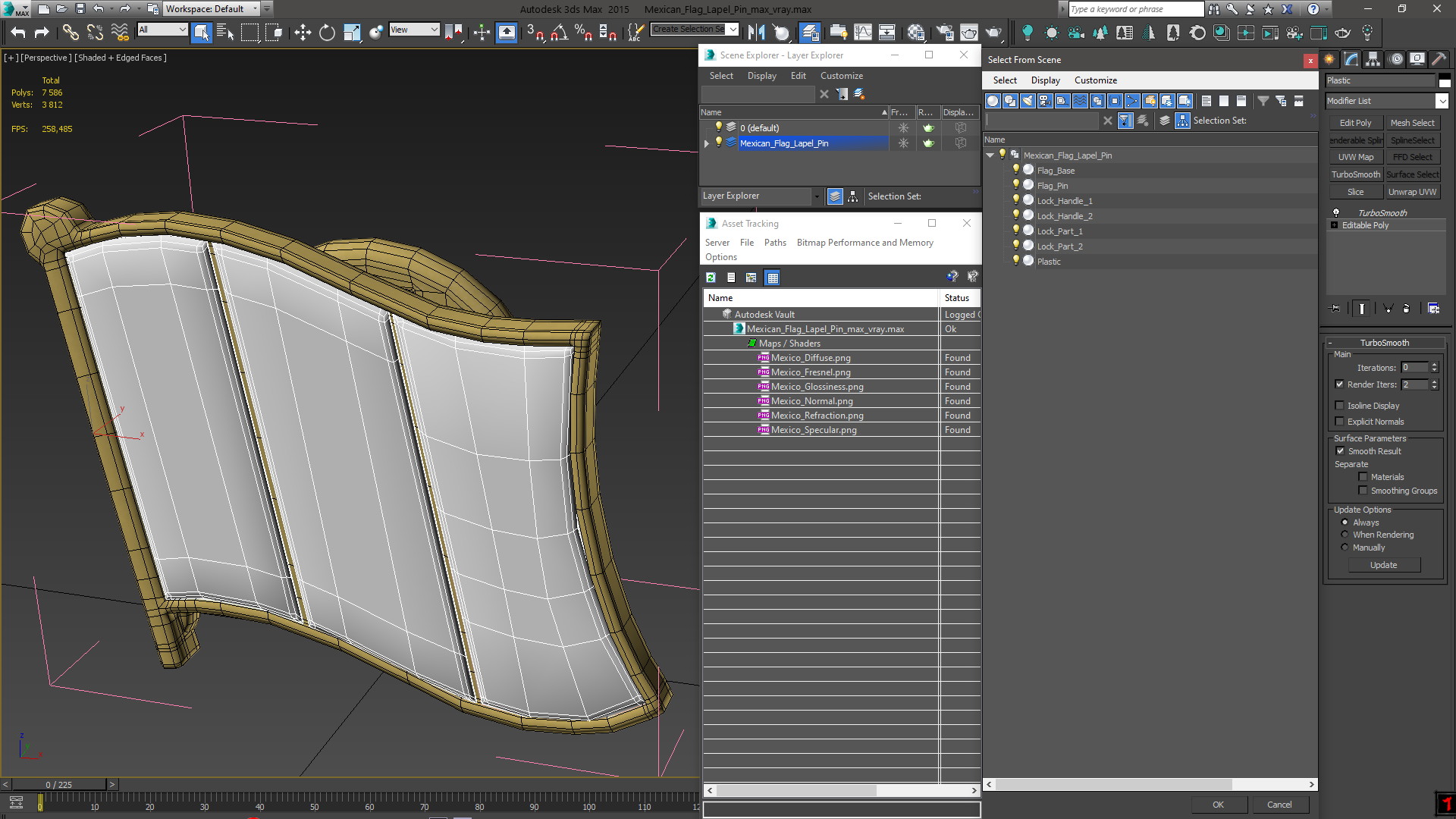The width and height of the screenshot is (1456, 819).
Task: Check Separate by Materials checkbox
Action: coord(1363,477)
